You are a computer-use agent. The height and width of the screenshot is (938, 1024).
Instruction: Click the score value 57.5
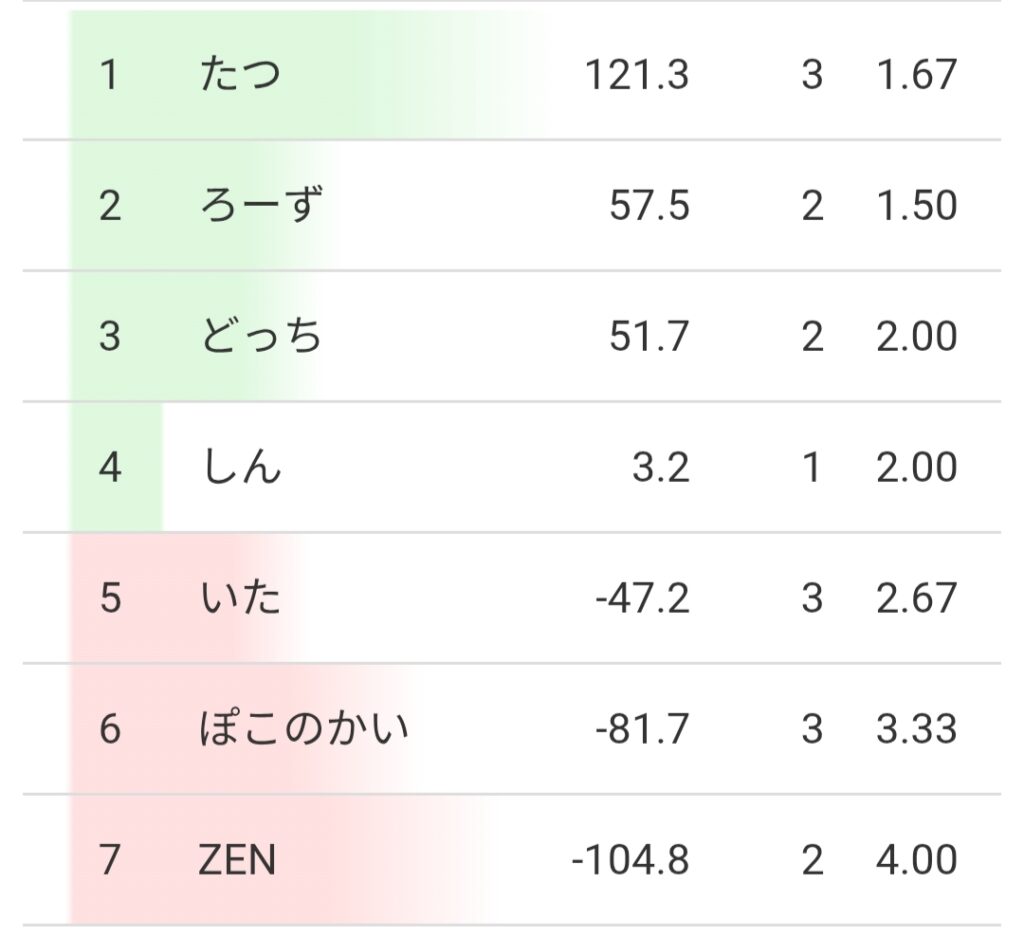tap(649, 206)
